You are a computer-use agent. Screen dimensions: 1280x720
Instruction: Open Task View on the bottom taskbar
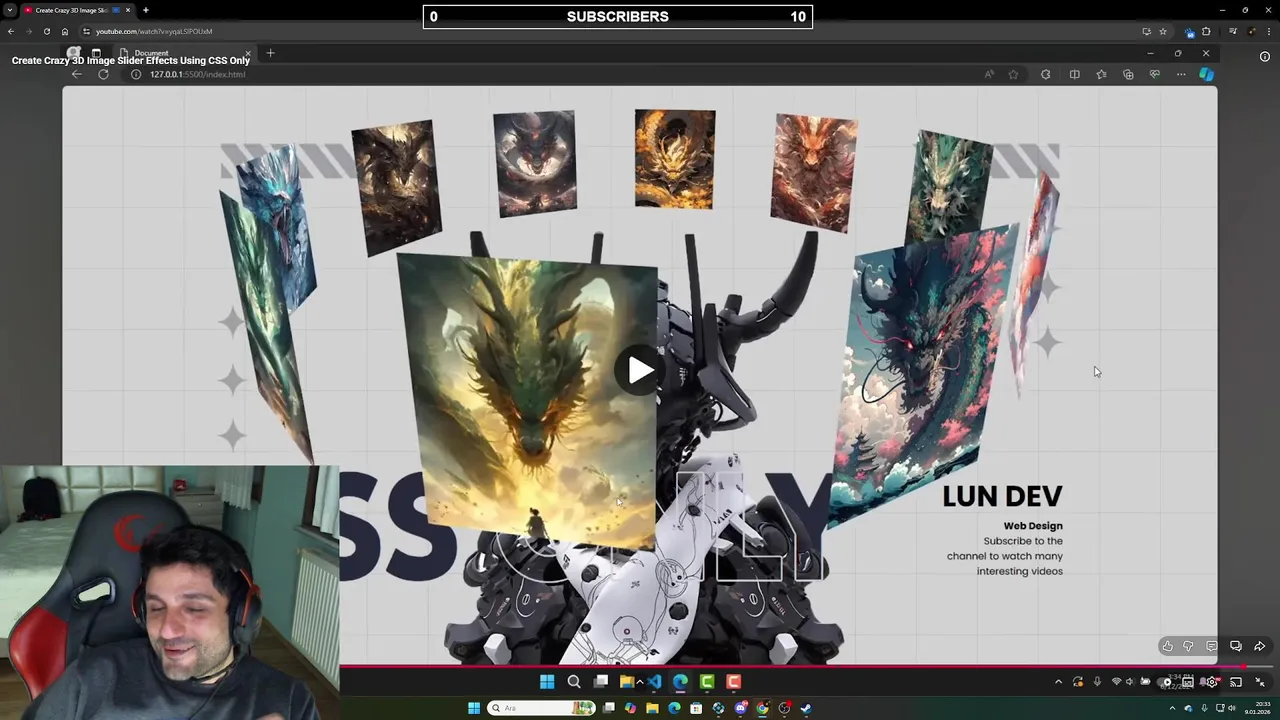(608, 708)
